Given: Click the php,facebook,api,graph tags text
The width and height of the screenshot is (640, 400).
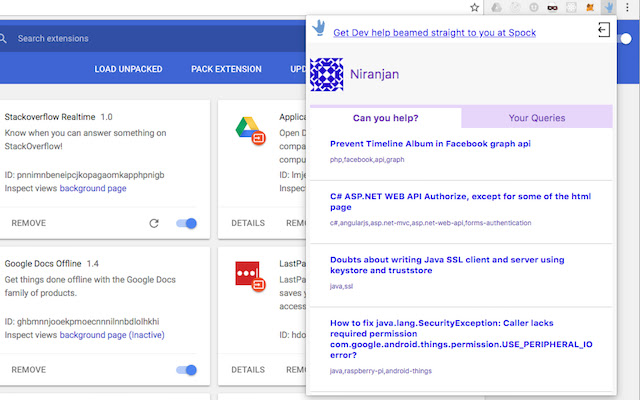Looking at the screenshot, I should click(367, 160).
